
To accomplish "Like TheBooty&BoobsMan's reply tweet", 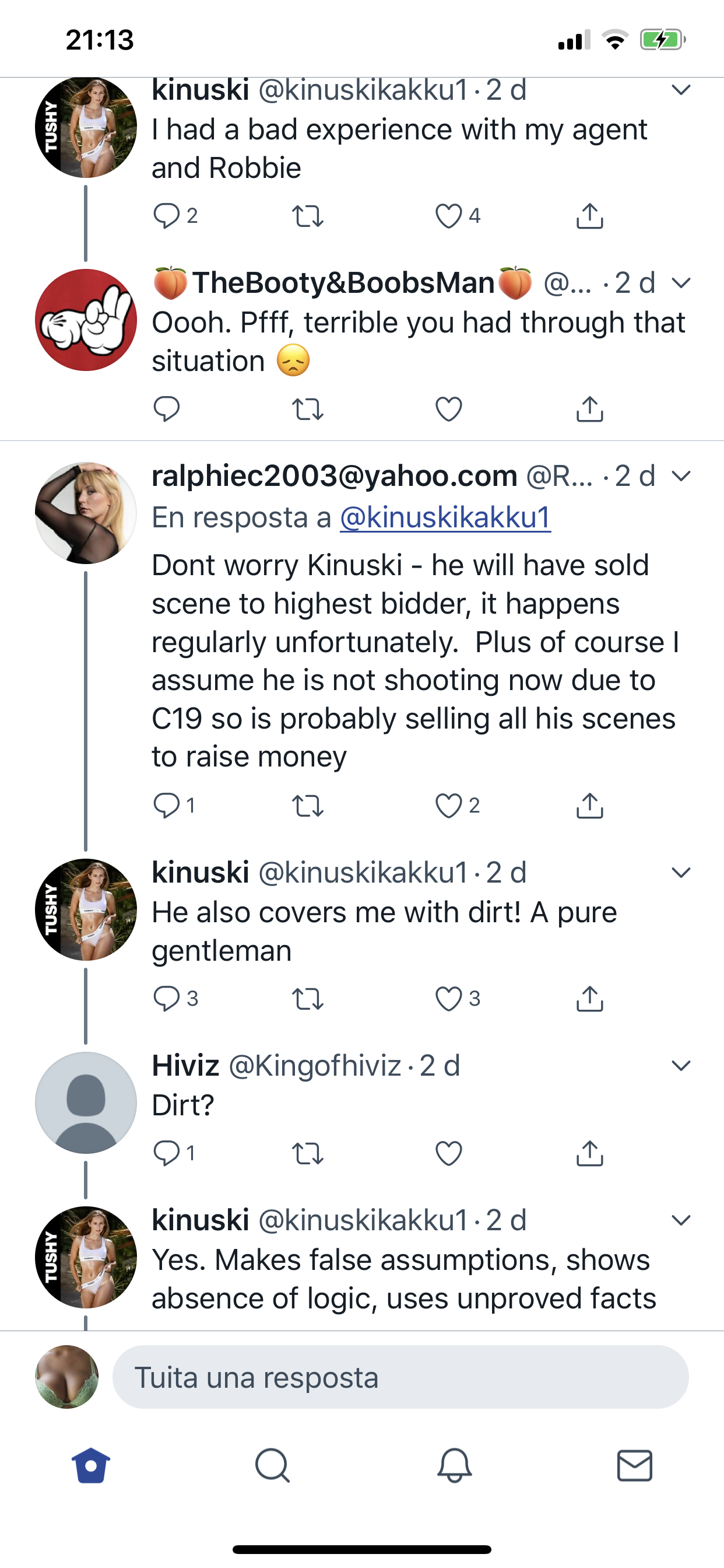I will [449, 409].
